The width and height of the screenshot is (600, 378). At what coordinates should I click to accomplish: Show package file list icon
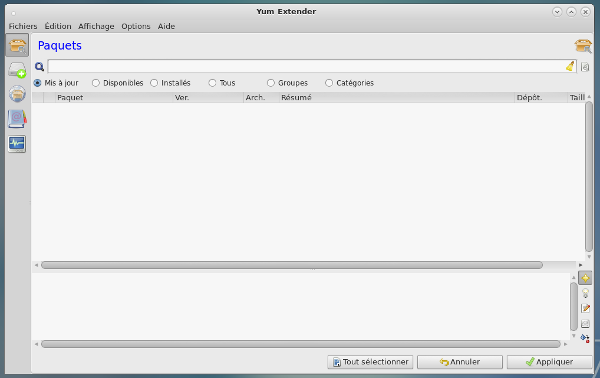pyautogui.click(x=585, y=324)
